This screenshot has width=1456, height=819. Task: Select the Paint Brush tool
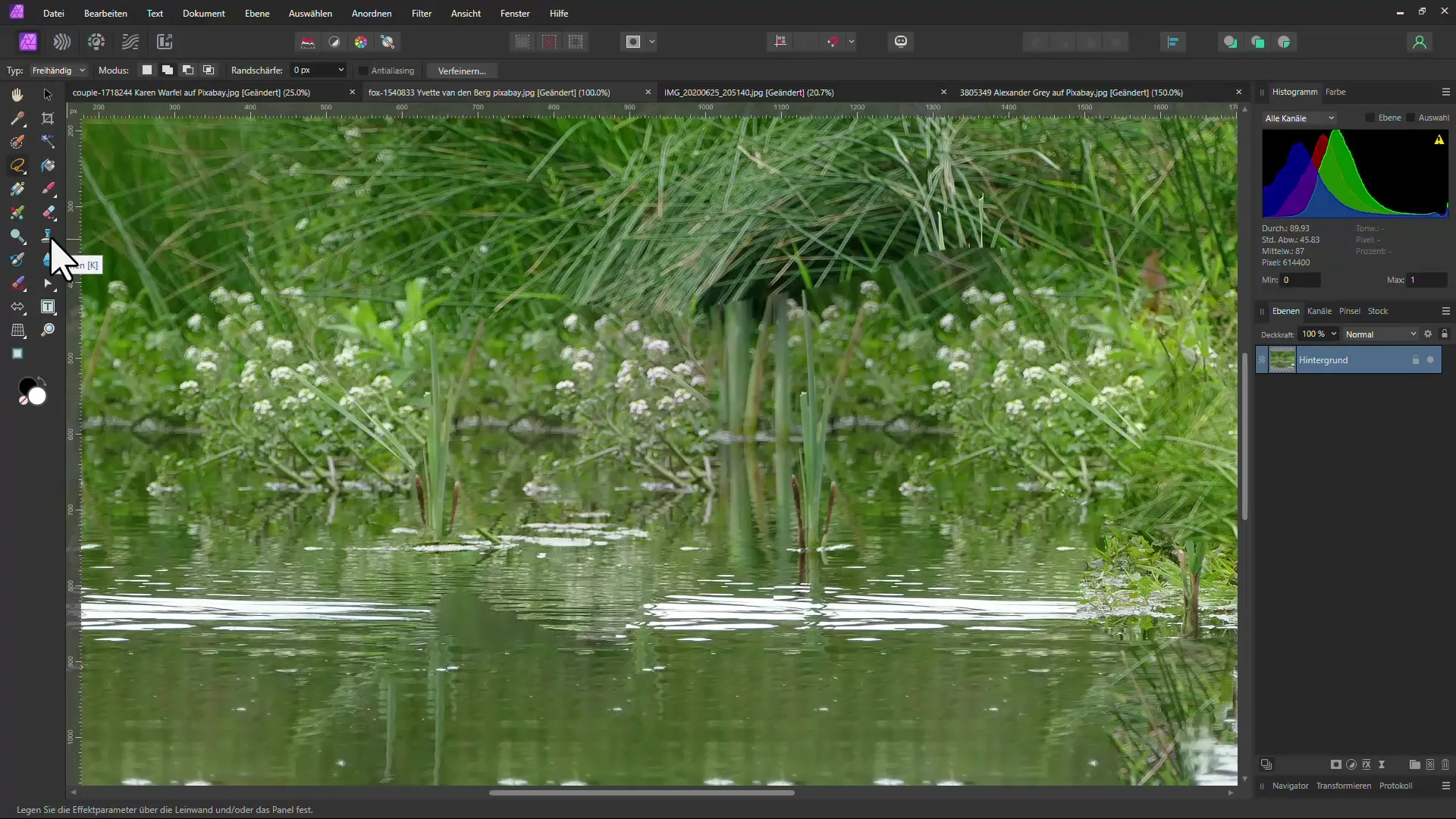click(48, 189)
